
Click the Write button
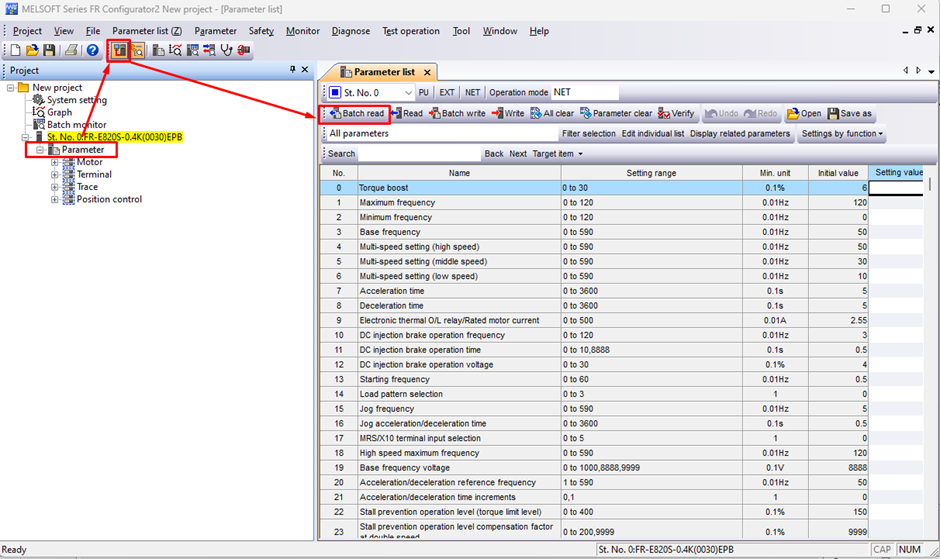click(508, 113)
